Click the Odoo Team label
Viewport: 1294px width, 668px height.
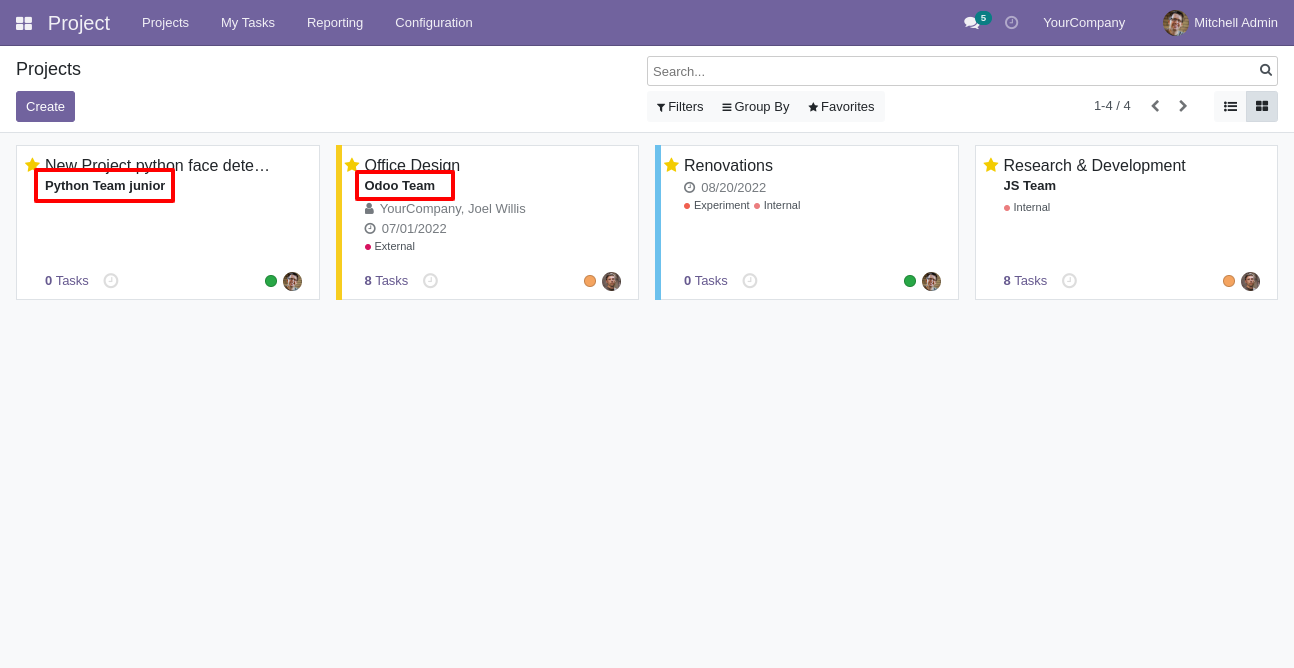click(x=400, y=186)
